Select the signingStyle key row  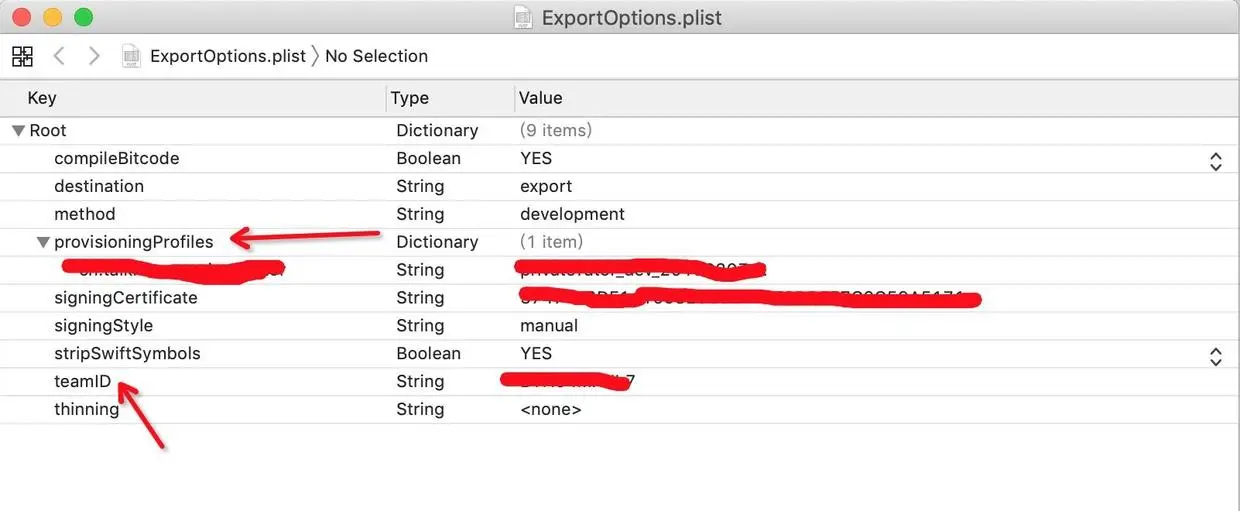(103, 325)
